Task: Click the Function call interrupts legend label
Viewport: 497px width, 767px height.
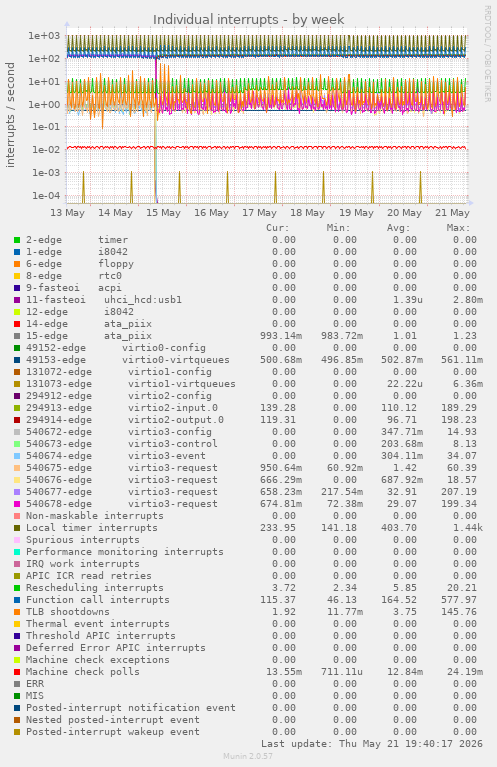Action: click(x=98, y=600)
